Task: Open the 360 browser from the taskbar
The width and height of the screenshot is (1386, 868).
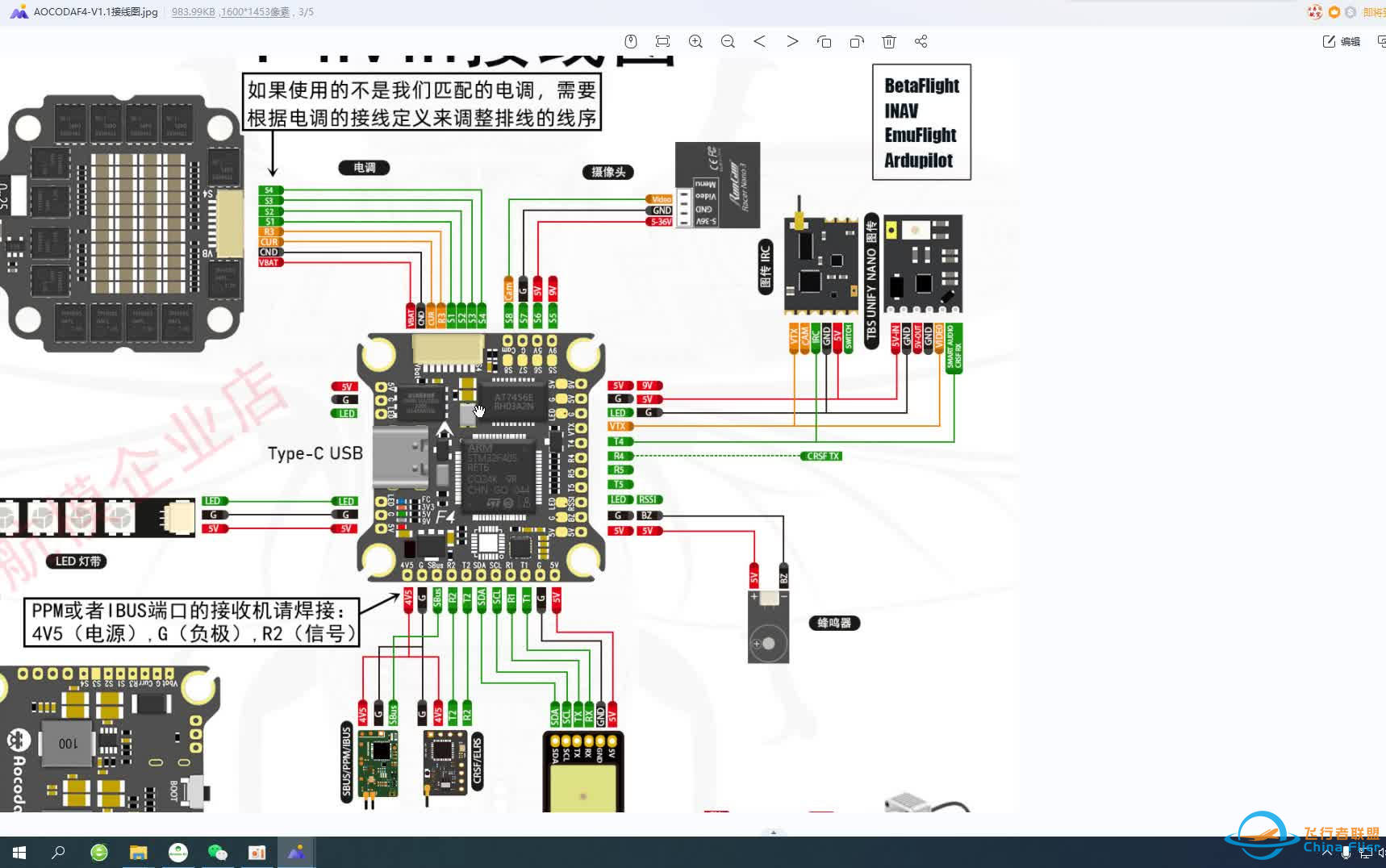Action: 99,852
